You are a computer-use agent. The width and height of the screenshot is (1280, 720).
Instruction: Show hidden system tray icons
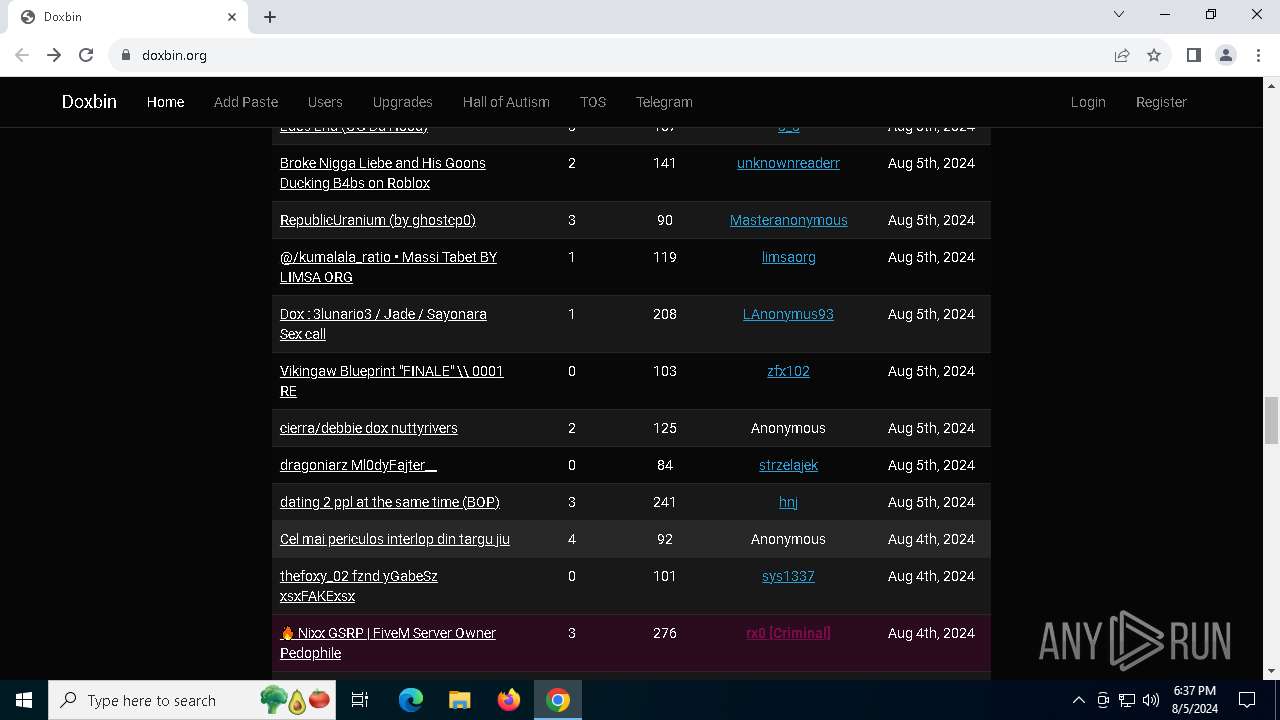[1078, 700]
